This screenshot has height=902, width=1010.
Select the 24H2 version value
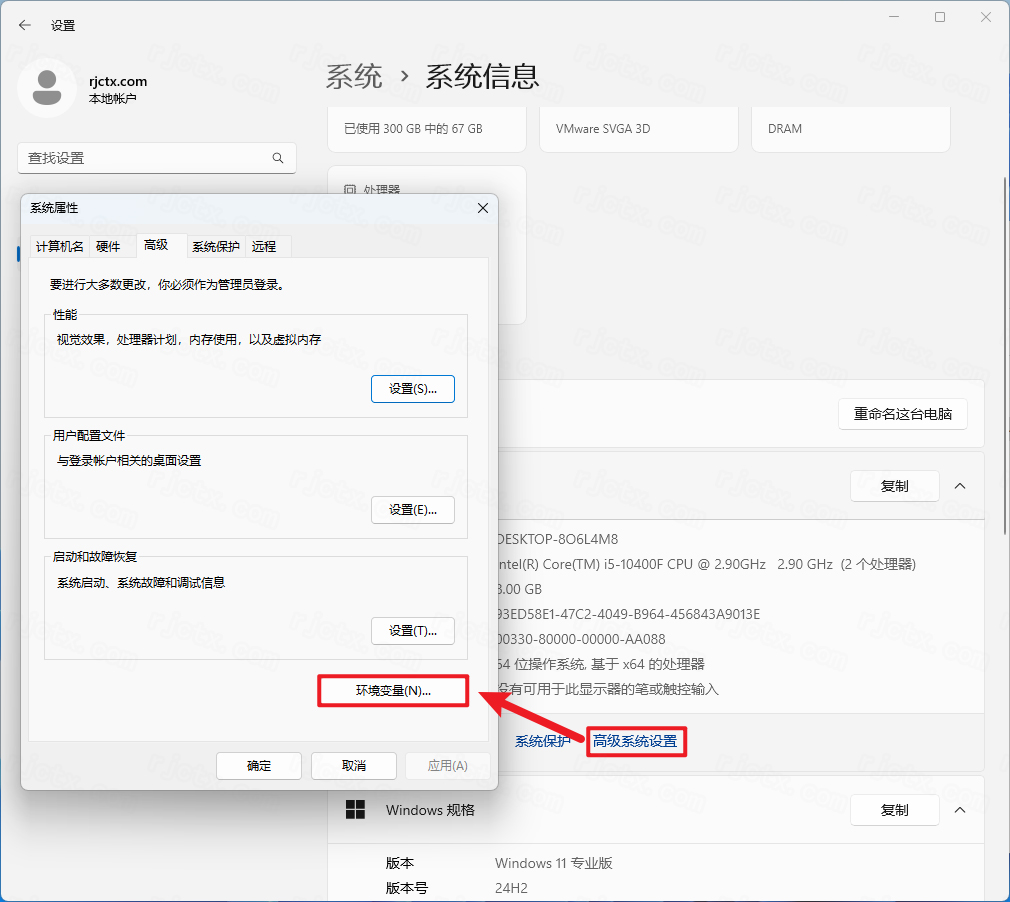click(511, 888)
